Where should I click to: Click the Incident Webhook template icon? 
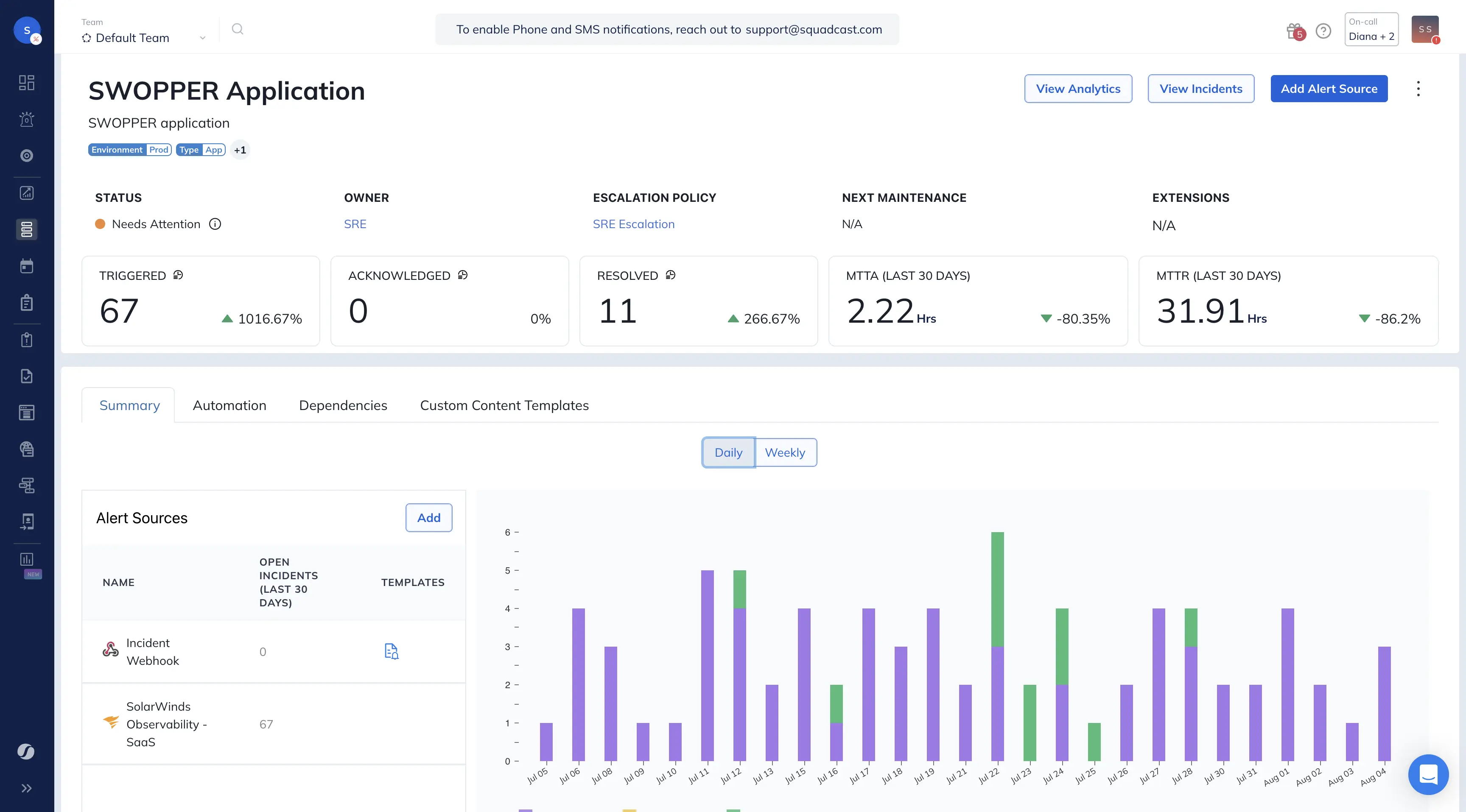click(x=392, y=651)
